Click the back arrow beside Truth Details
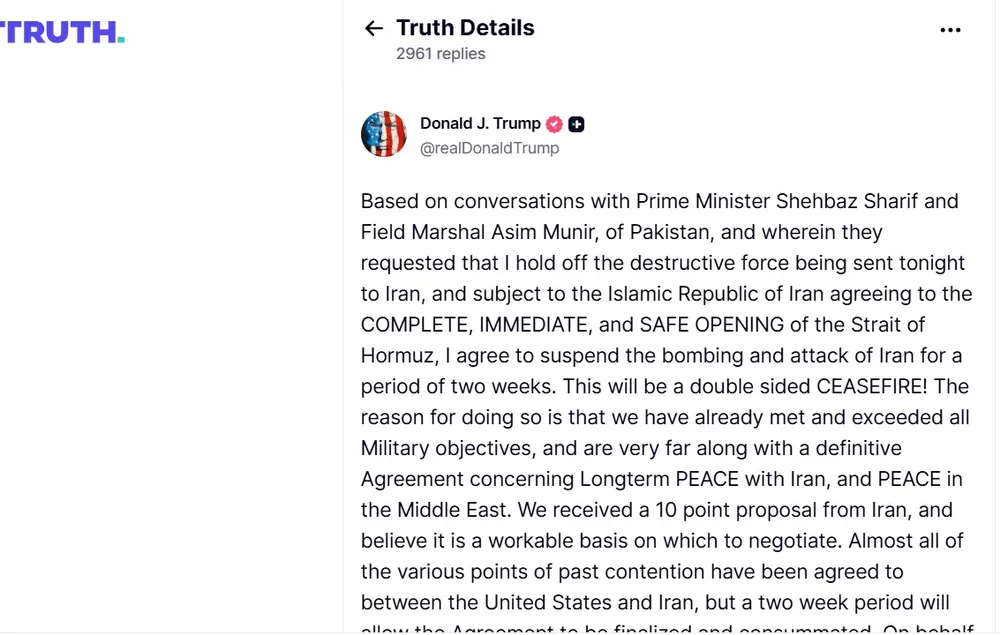This screenshot has width=1000, height=635. pos(374,29)
